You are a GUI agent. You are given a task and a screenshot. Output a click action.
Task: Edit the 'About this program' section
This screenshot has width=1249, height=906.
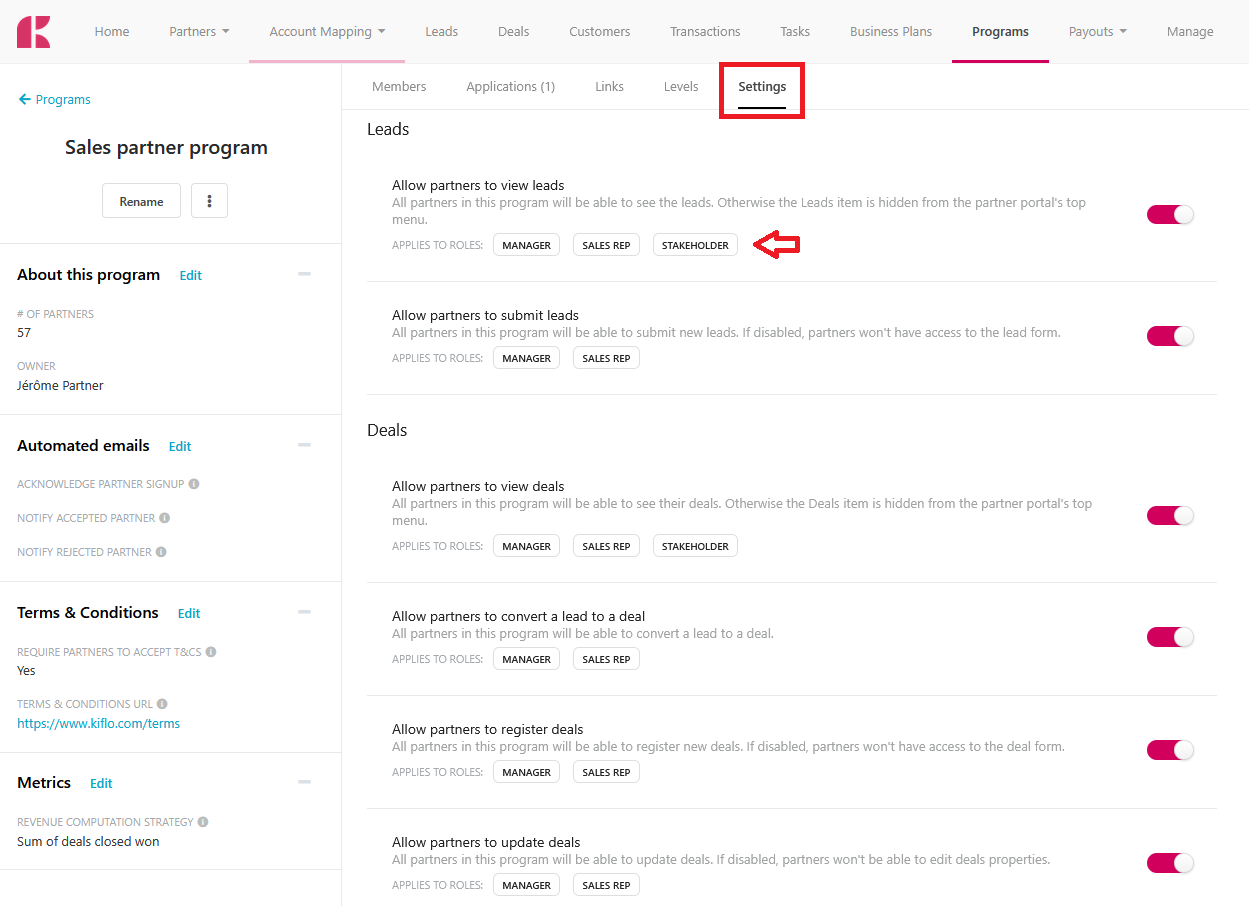click(190, 276)
